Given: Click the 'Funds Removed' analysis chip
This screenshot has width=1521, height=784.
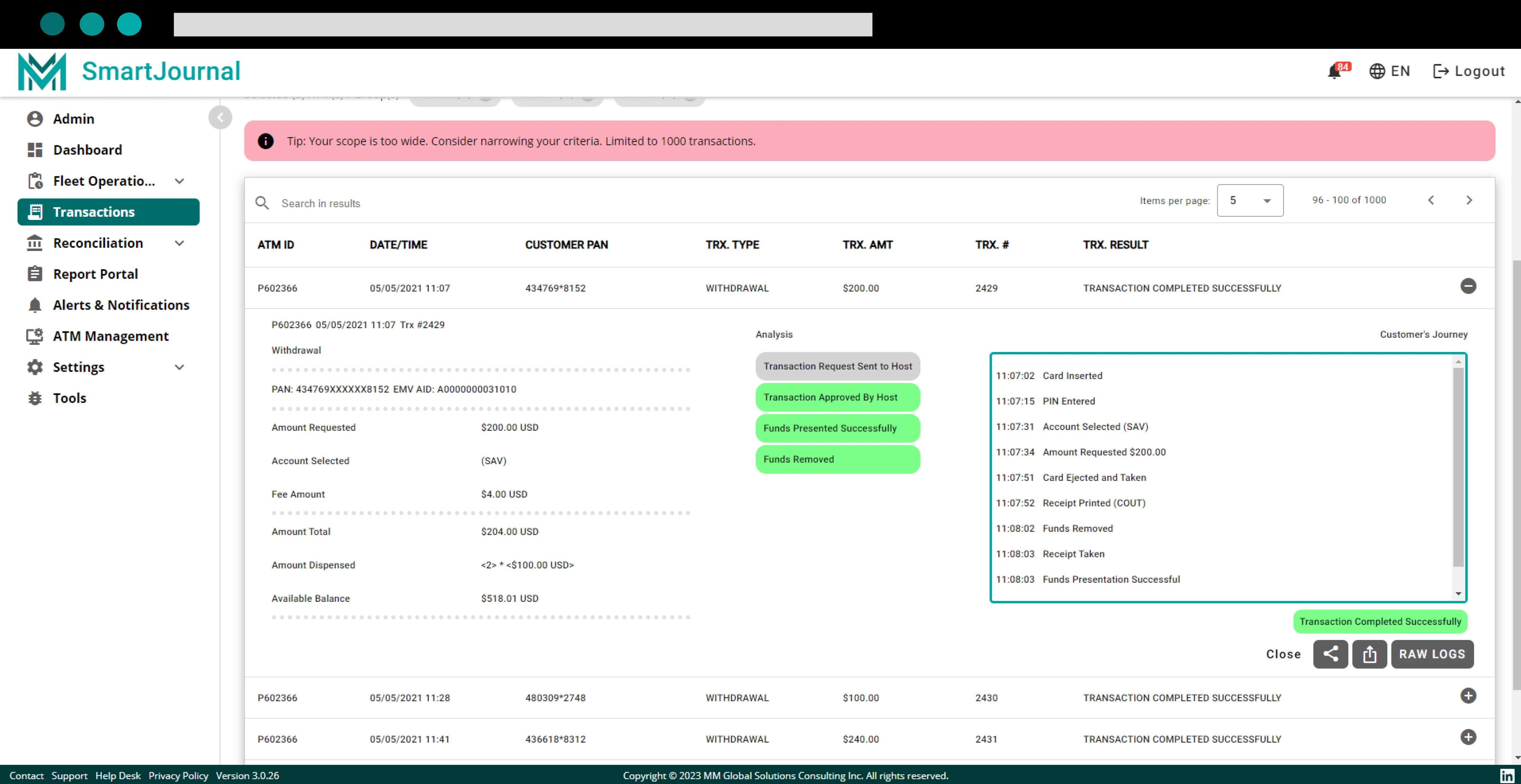Looking at the screenshot, I should click(x=837, y=459).
